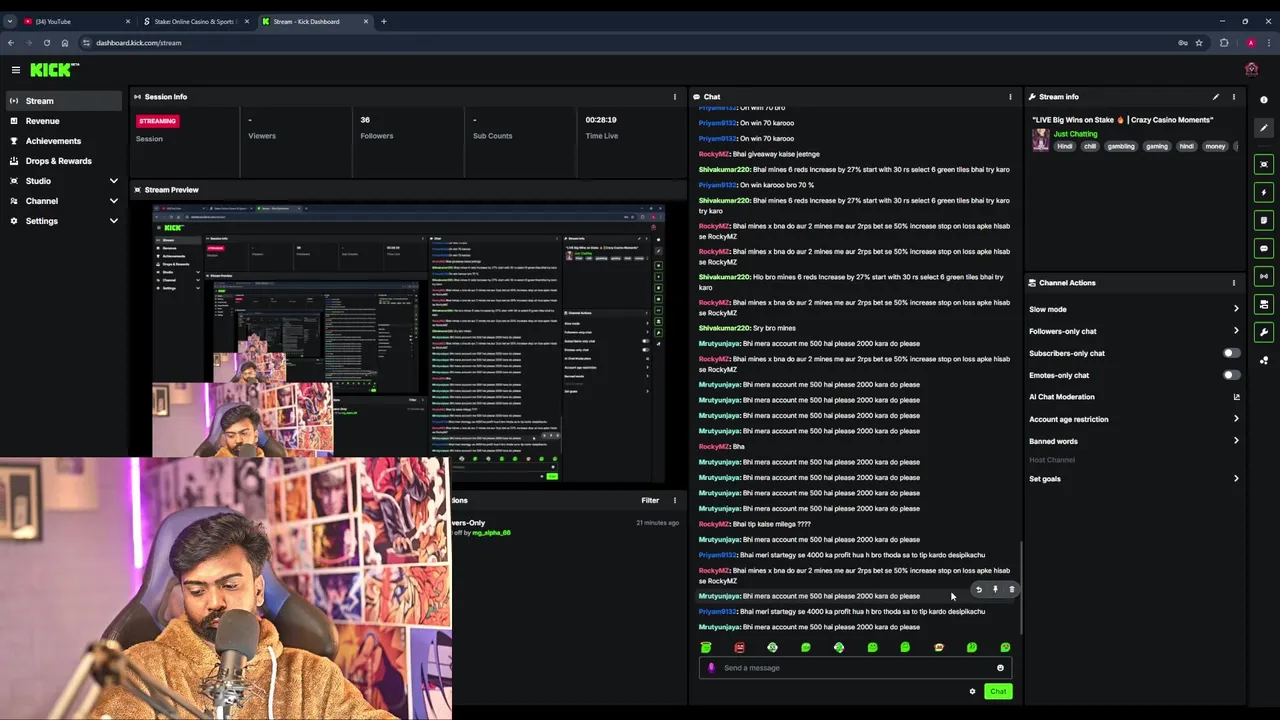
Task: Toggle the chat bubble panel icon in the right sidebar
Action: coord(1264,248)
